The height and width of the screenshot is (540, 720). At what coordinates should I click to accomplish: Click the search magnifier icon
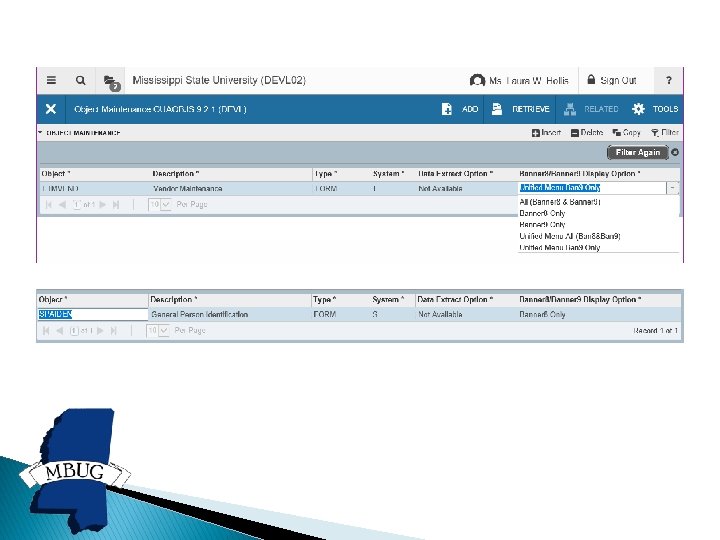(80, 80)
